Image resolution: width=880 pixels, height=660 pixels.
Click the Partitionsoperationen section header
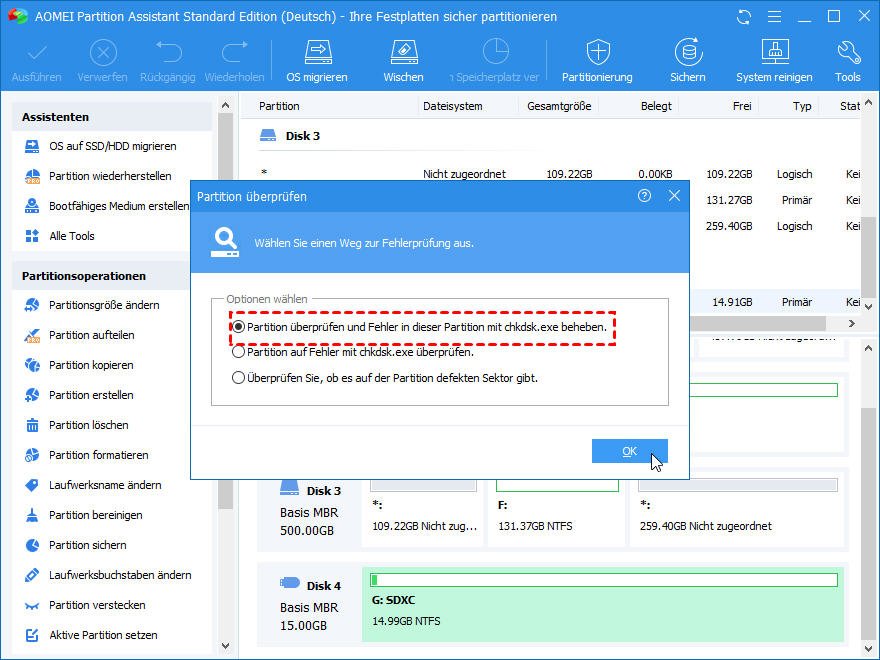[101, 276]
